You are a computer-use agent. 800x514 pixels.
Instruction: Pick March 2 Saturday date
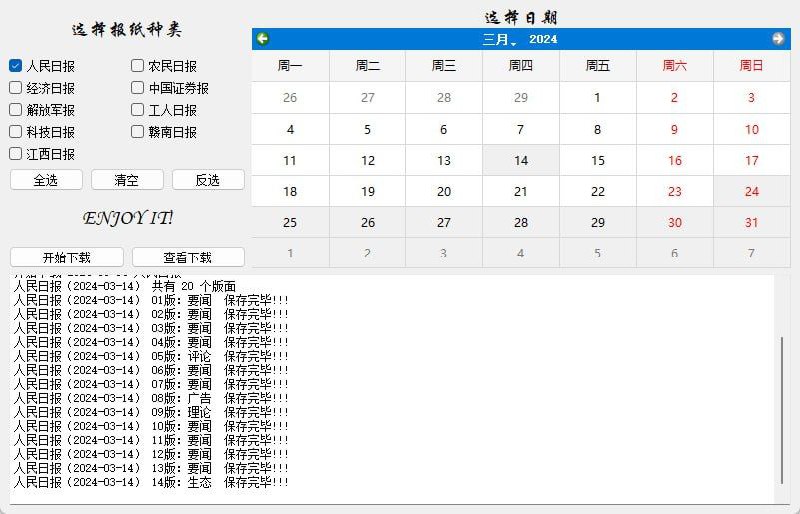(674, 97)
